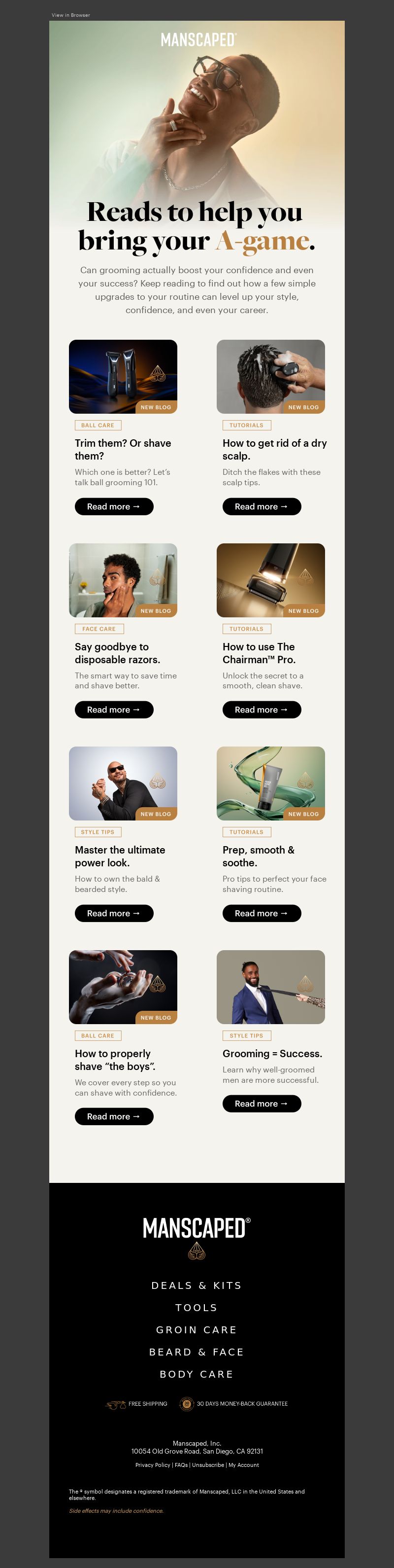394x1568 pixels.
Task: Click Read more under How to get rid of a dry scalp
Action: [x=262, y=506]
